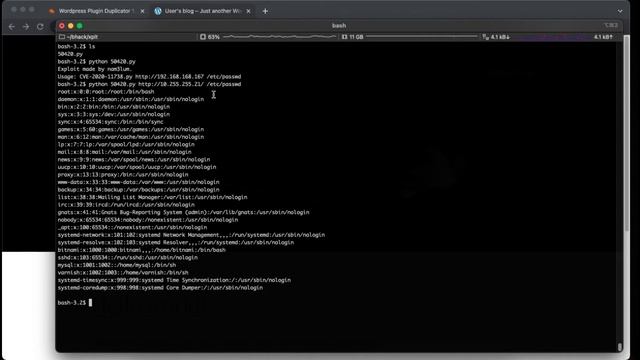Screen dimensions: 640x360
Task: Click the Mailing List Manager entry
Action: tap(152, 197)
